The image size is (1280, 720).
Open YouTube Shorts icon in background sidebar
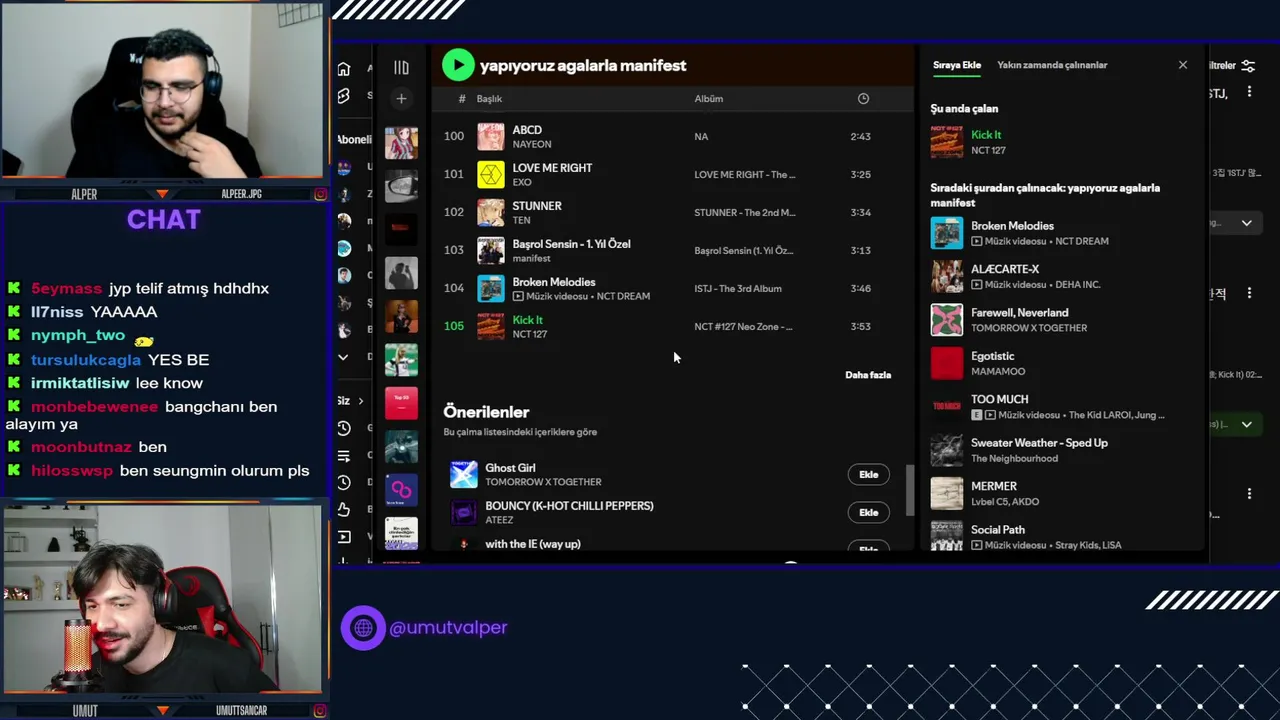pos(344,96)
